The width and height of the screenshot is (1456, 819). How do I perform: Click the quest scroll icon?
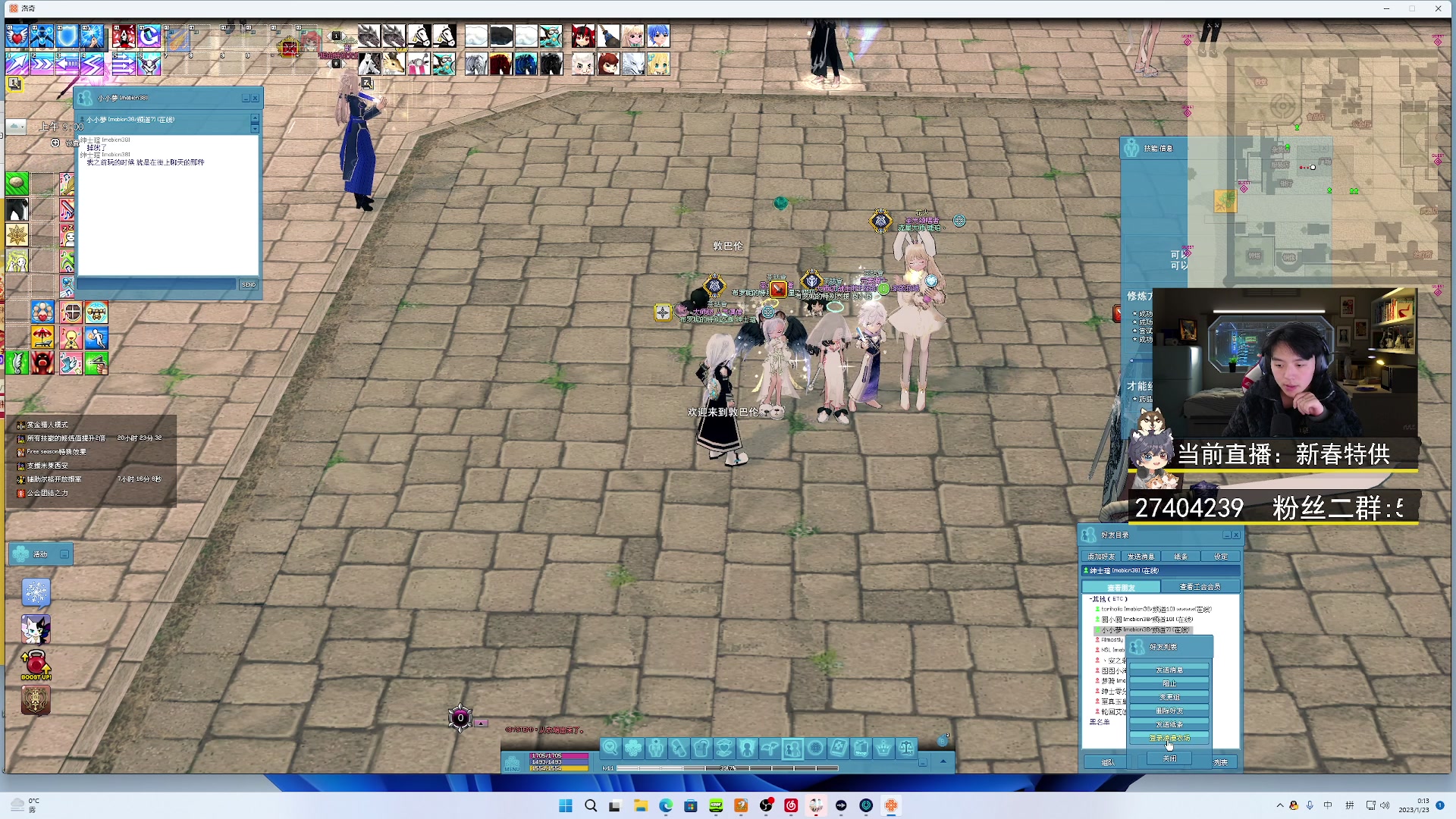(x=679, y=748)
